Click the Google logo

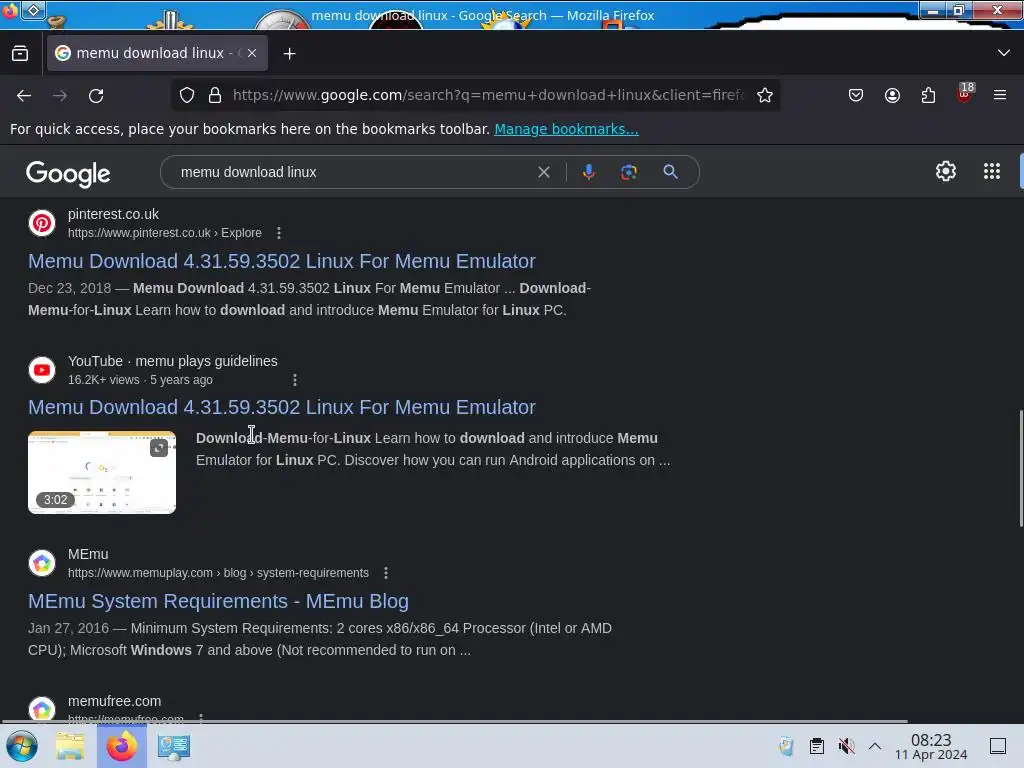68,174
